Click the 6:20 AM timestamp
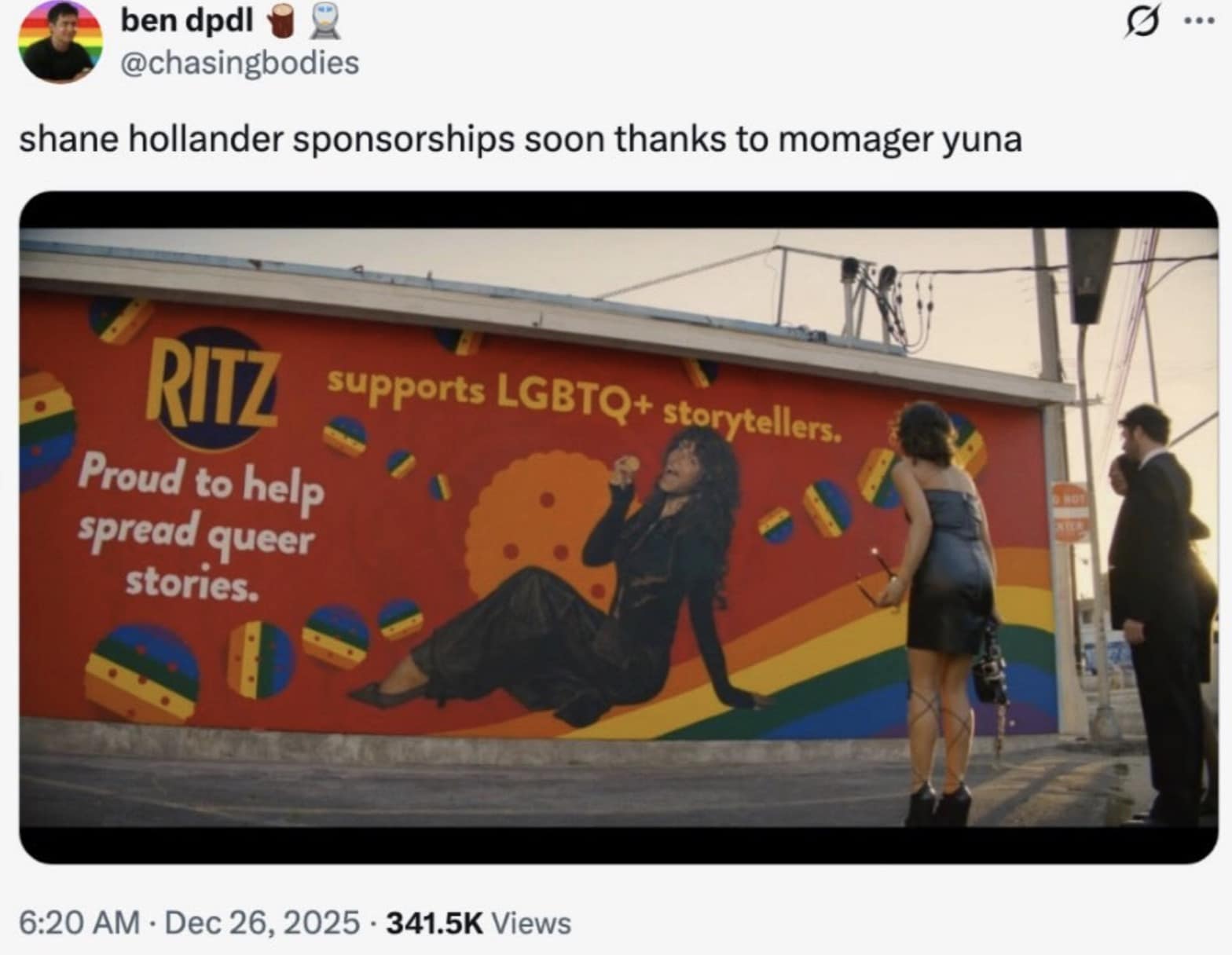 tap(79, 923)
